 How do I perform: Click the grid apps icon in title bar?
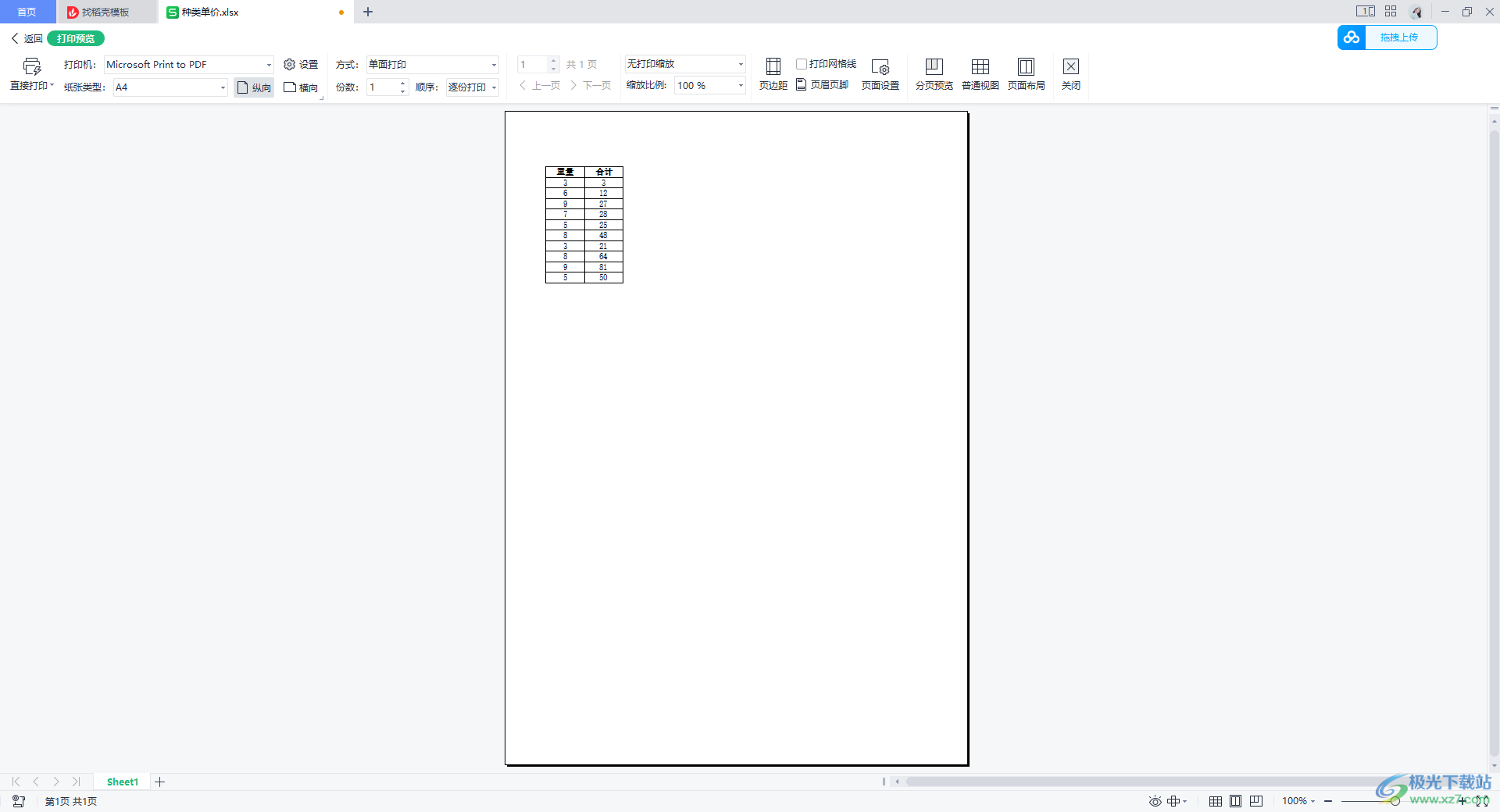pos(1391,12)
